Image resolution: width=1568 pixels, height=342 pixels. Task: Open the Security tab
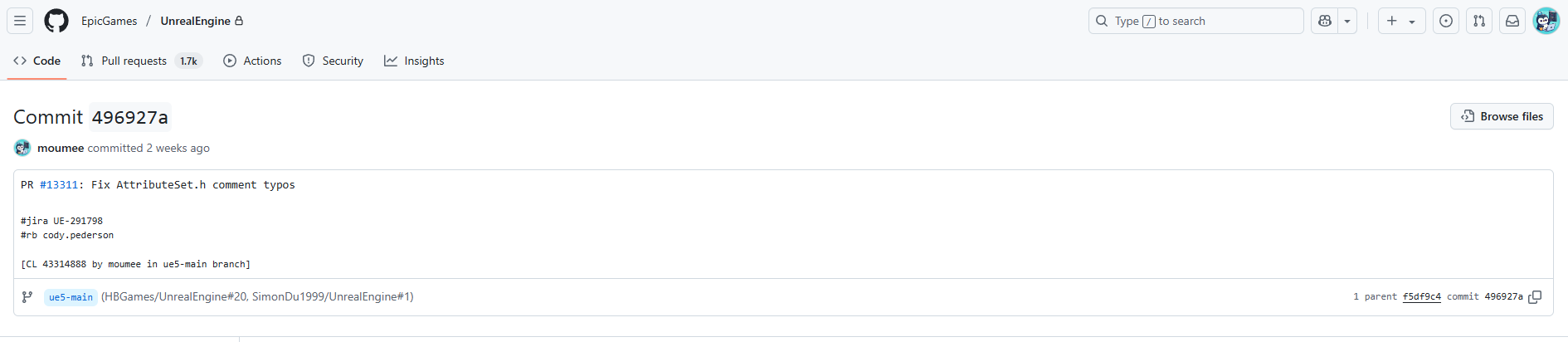tap(333, 61)
